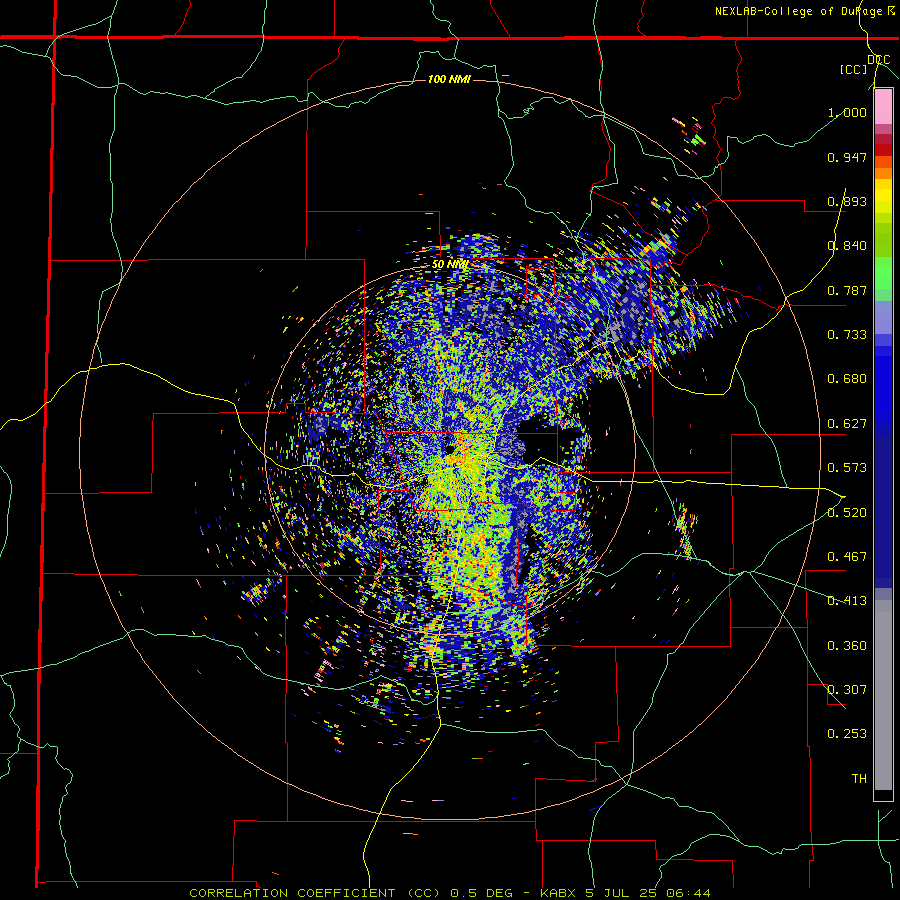900x900 pixels.
Task: Click the 0.520 legend value
Action: [847, 513]
